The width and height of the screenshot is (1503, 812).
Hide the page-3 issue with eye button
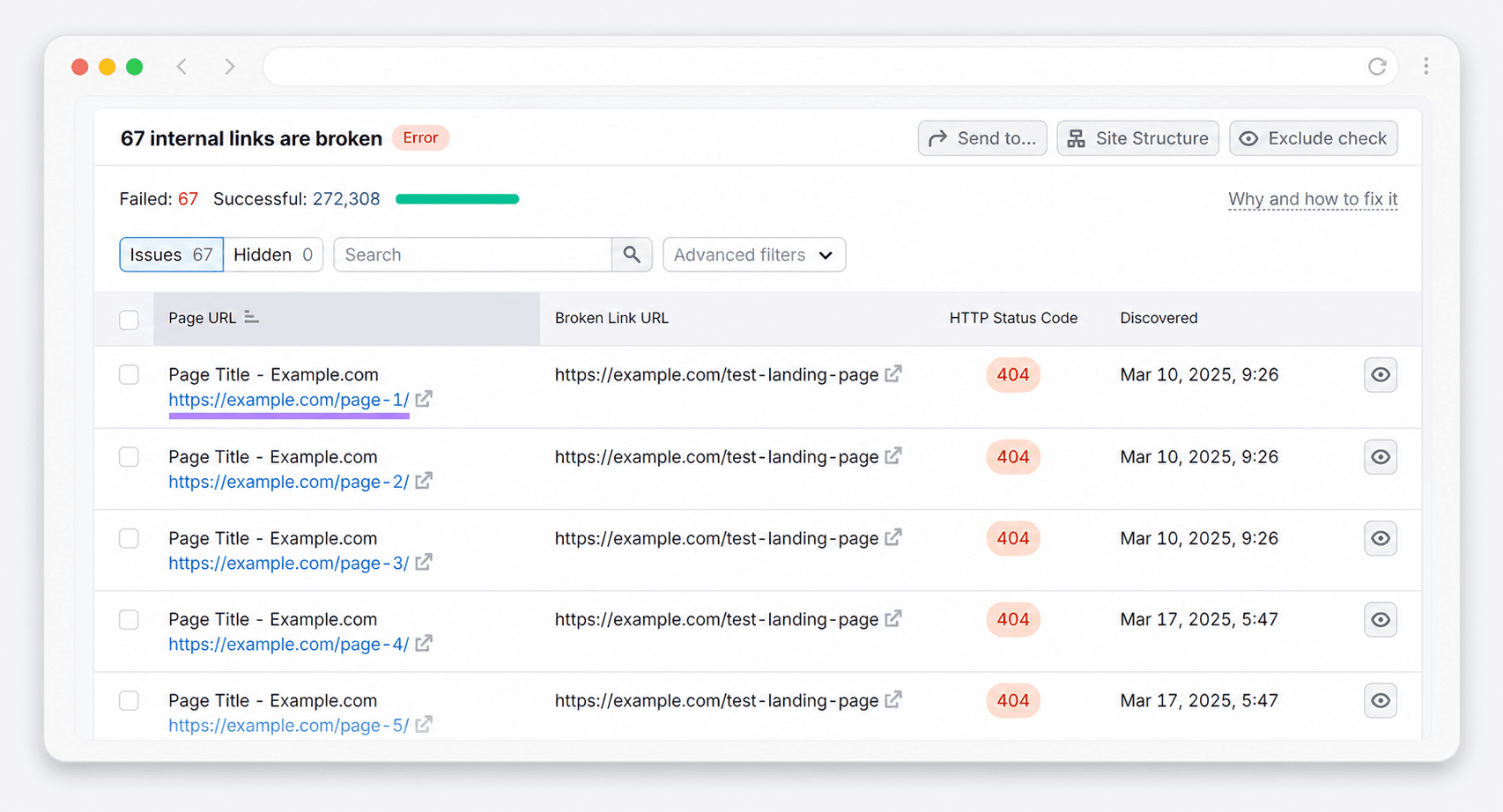coord(1381,538)
